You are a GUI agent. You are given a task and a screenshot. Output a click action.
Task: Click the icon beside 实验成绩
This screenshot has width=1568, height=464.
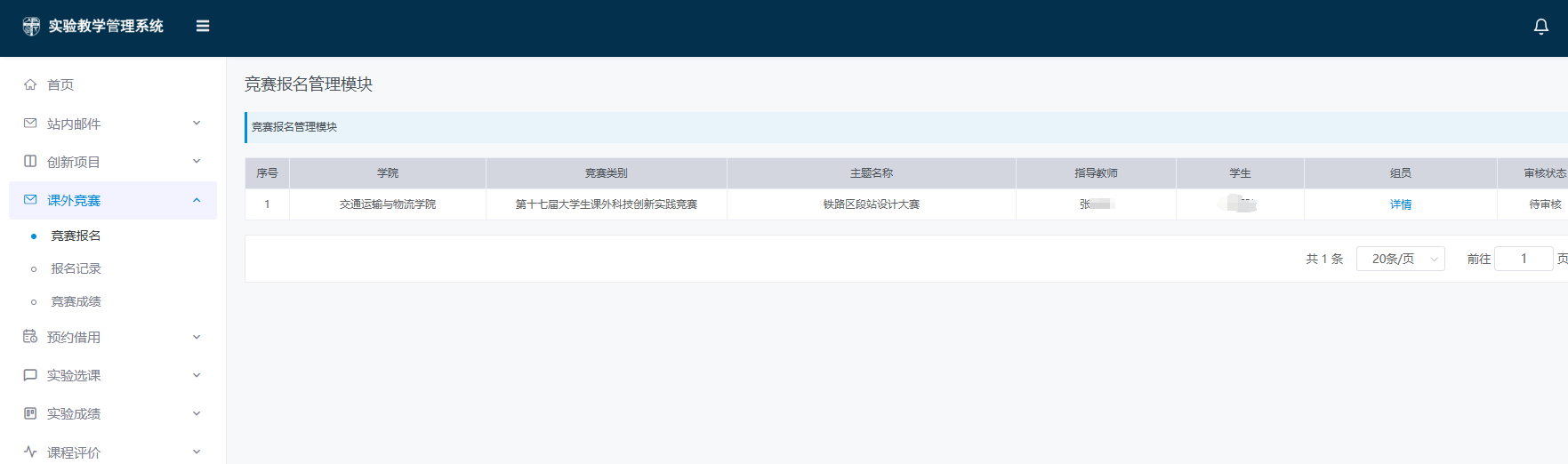pyautogui.click(x=30, y=413)
